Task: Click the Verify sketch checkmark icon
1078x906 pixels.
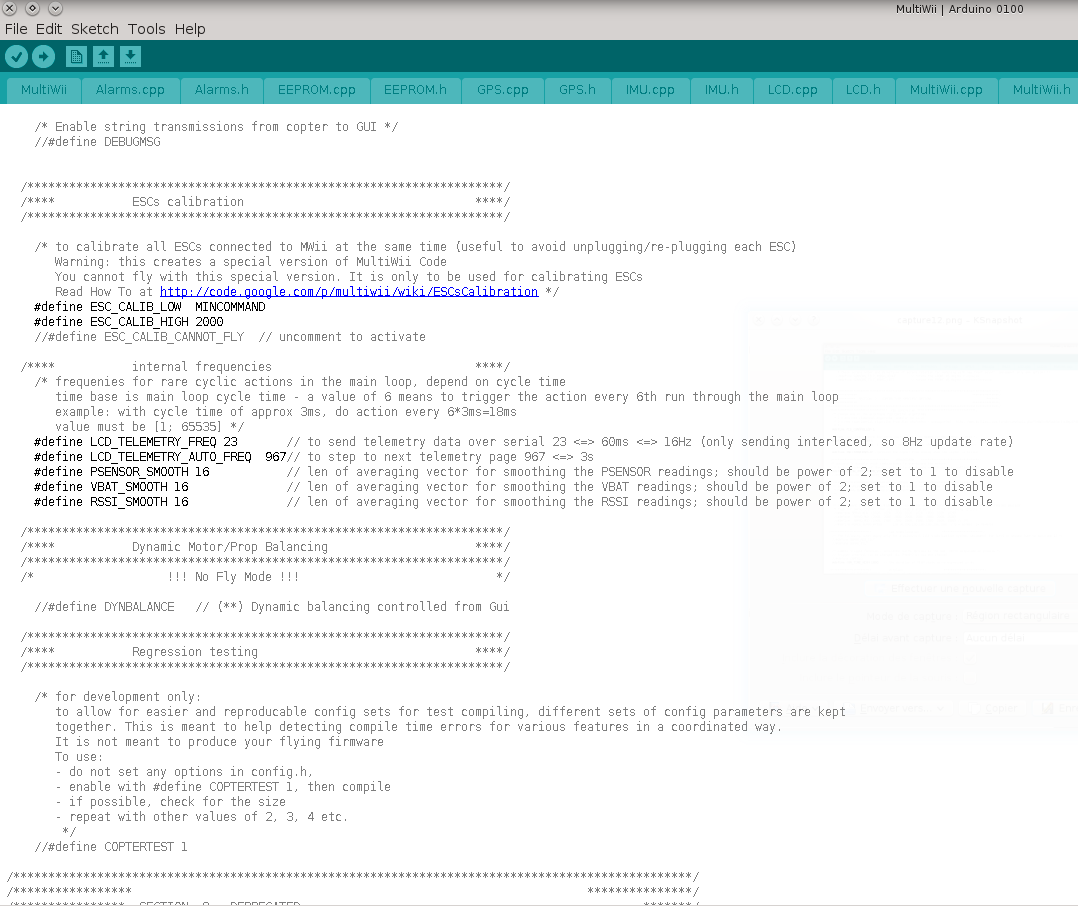Action: pyautogui.click(x=16, y=57)
